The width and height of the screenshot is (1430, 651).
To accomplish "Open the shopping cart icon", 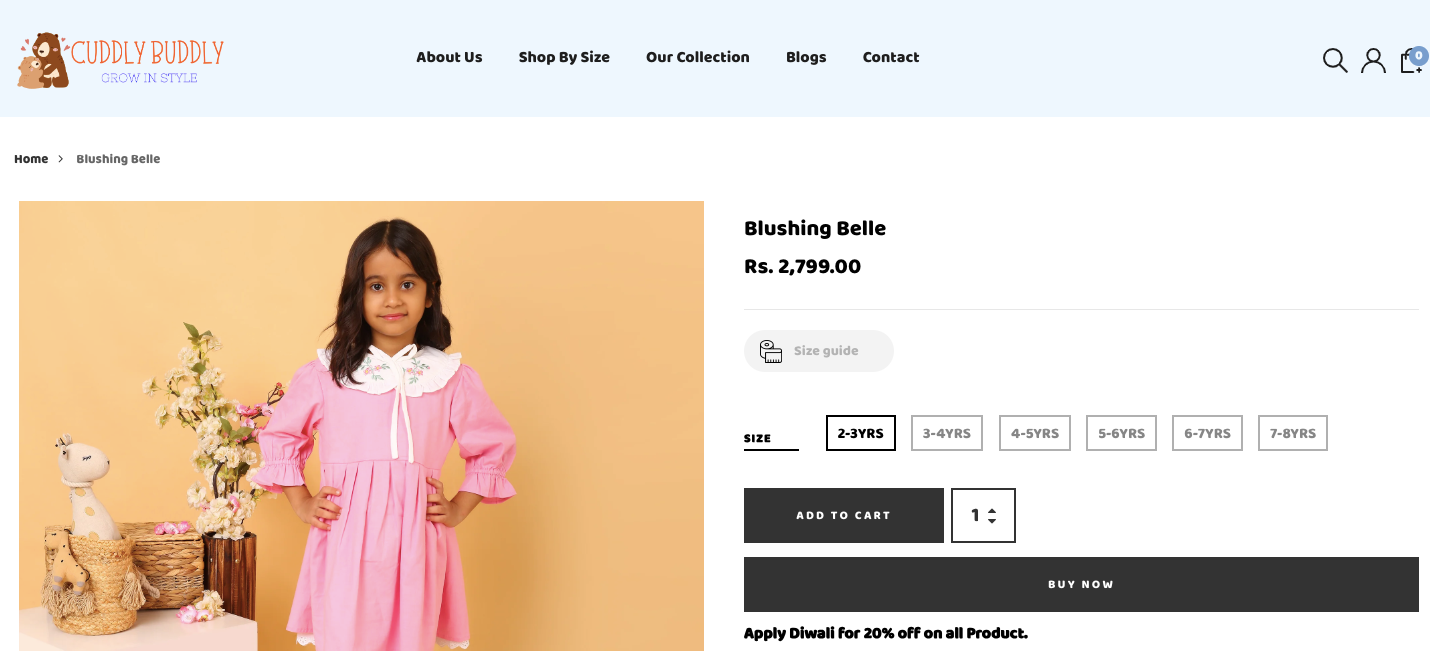I will 1411,61.
